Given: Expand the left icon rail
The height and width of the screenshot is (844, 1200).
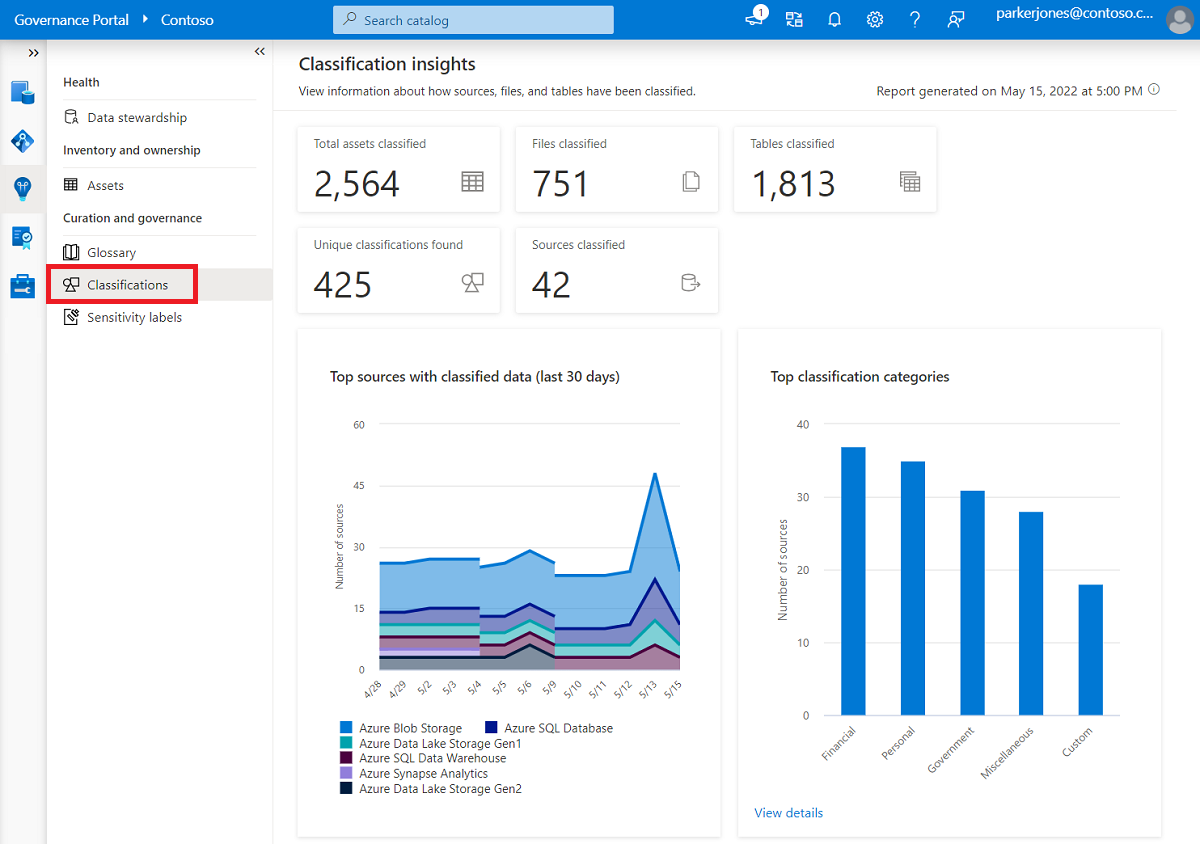Looking at the screenshot, I should click(x=34, y=53).
